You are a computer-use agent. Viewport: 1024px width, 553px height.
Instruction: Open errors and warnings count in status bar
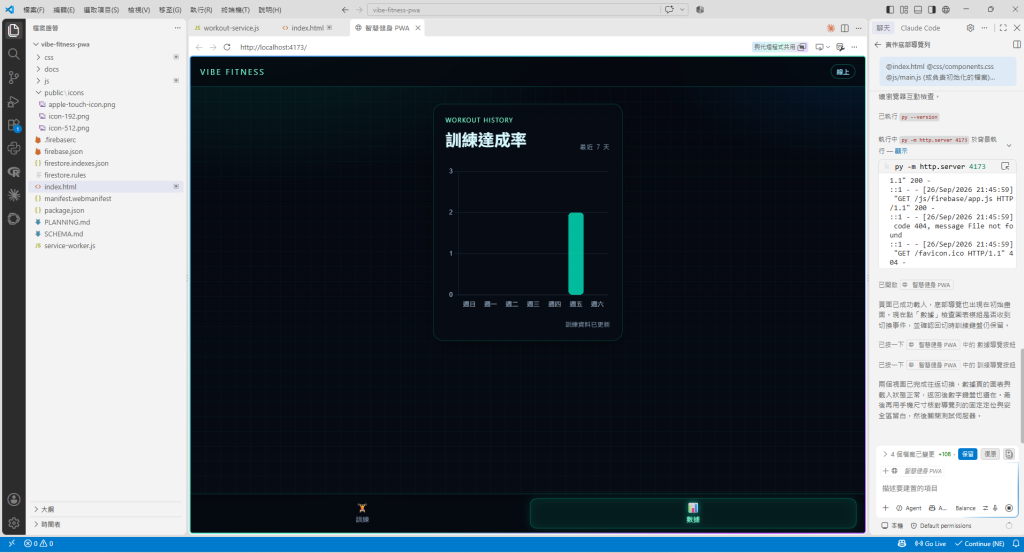coord(39,543)
